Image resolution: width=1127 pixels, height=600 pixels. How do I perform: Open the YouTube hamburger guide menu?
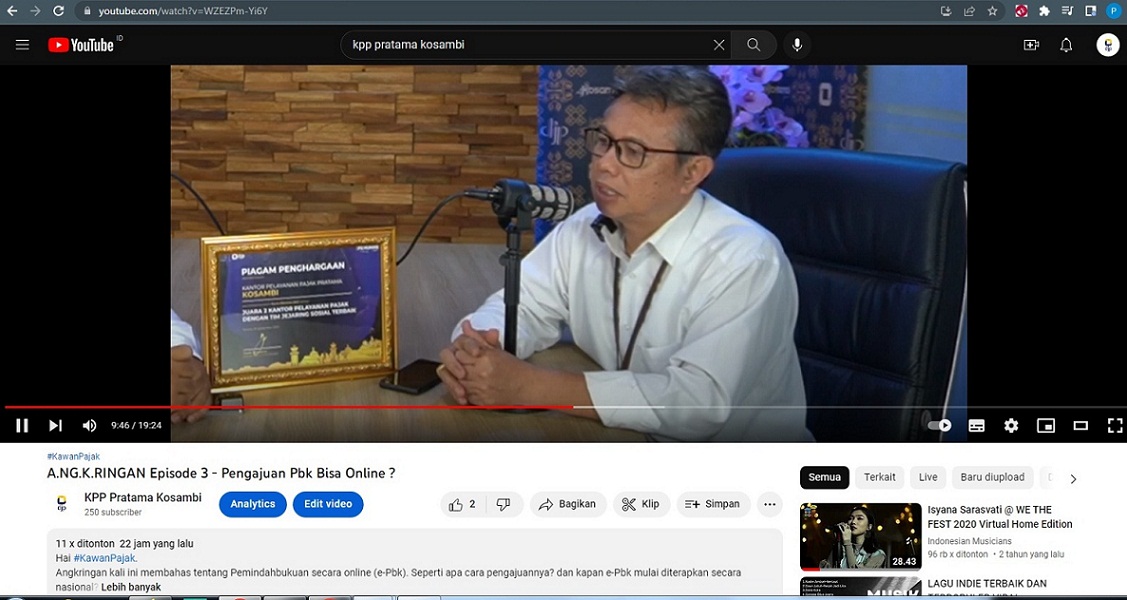pyautogui.click(x=22, y=45)
